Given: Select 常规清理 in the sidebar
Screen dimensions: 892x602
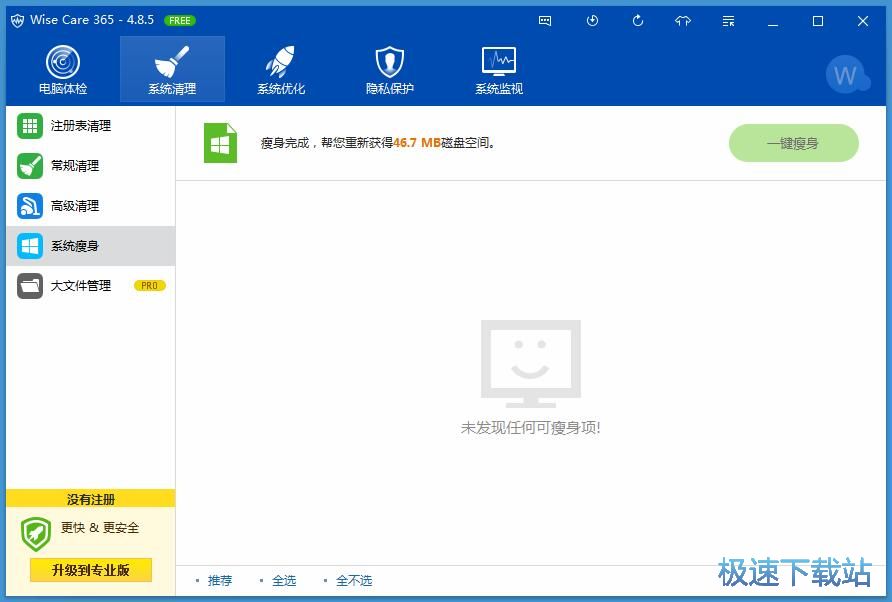Looking at the screenshot, I should (90, 166).
